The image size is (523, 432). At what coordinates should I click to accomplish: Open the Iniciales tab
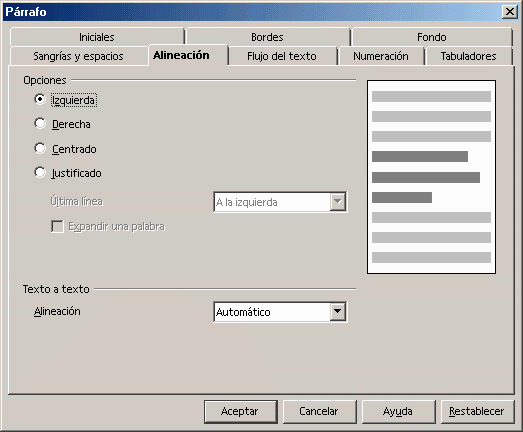click(x=96, y=37)
